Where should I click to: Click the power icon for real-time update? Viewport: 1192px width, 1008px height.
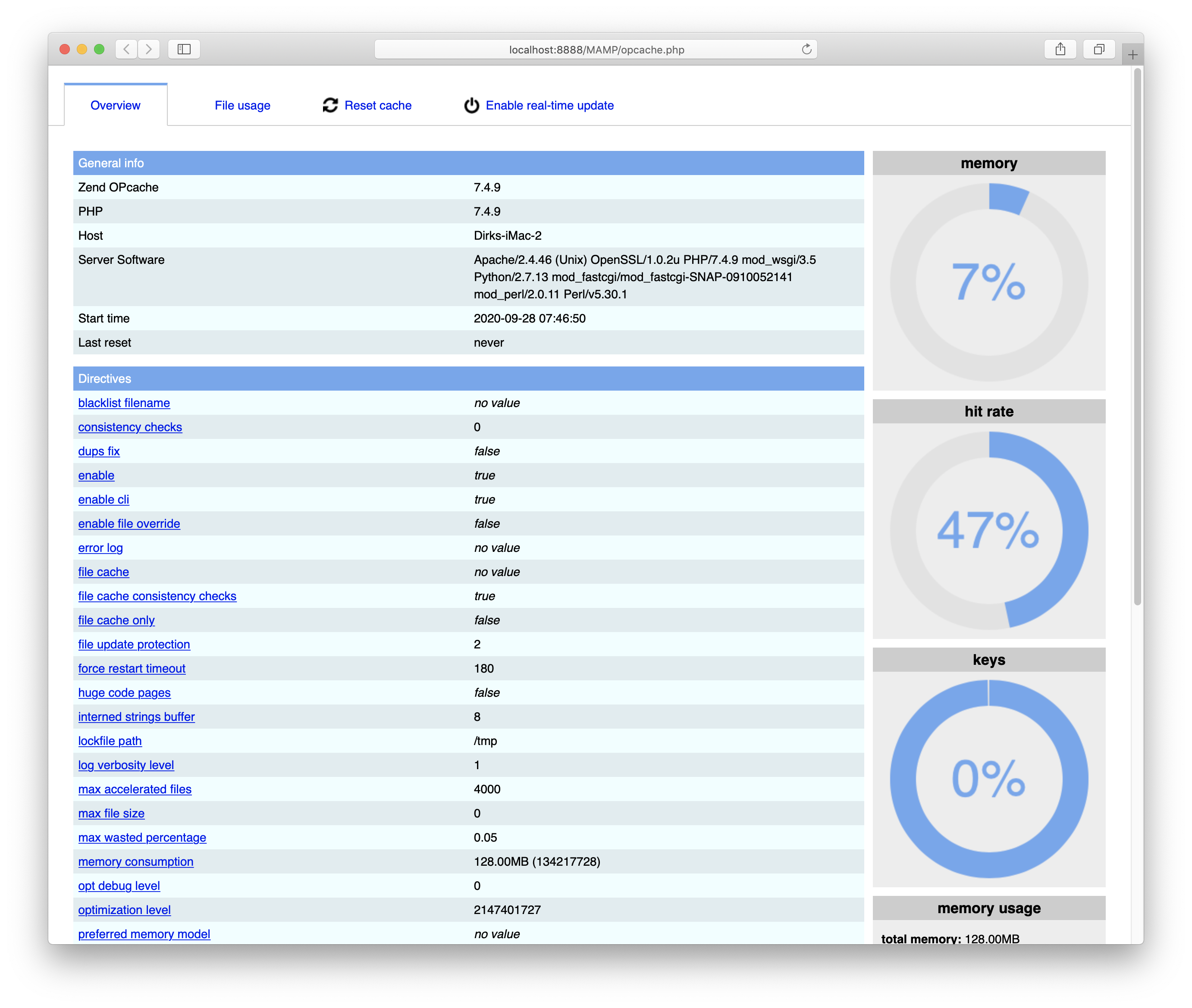coord(471,105)
